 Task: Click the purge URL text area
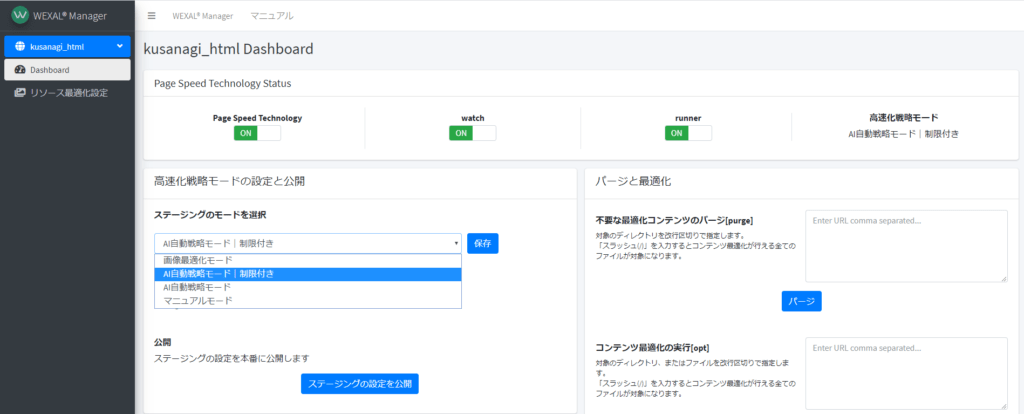906,246
